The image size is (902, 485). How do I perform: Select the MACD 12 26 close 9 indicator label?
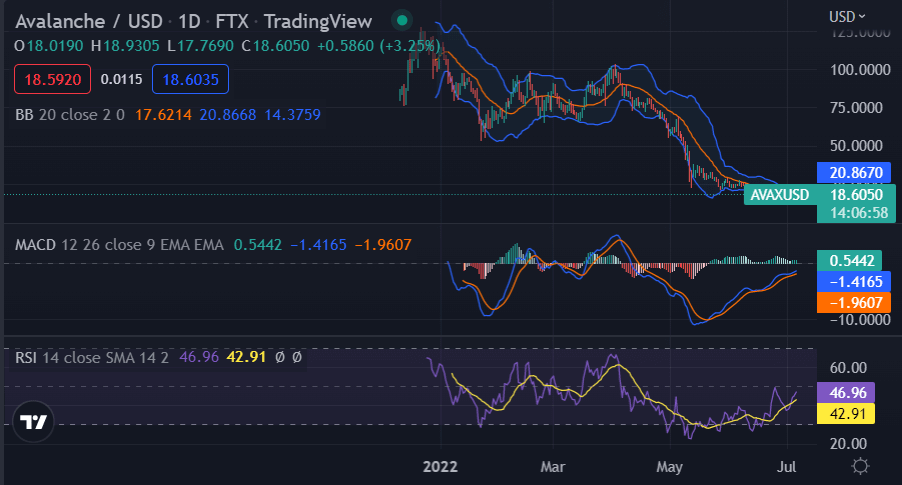(x=119, y=245)
